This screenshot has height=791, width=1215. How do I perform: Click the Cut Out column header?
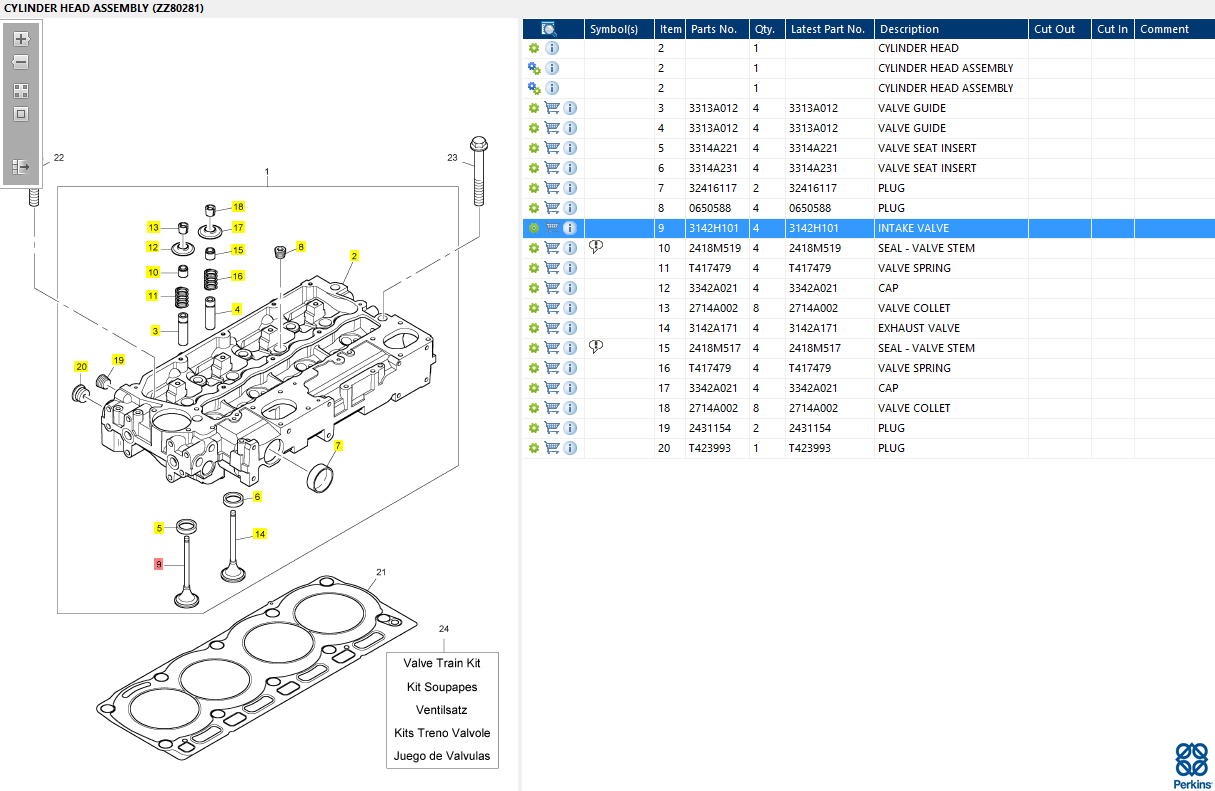pyautogui.click(x=1060, y=29)
